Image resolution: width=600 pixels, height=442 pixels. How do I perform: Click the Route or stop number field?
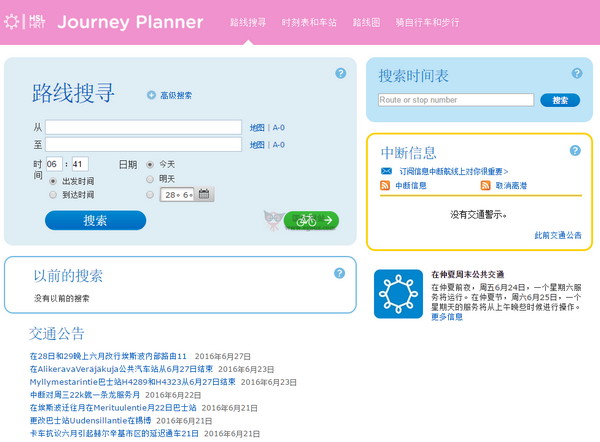[x=456, y=100]
